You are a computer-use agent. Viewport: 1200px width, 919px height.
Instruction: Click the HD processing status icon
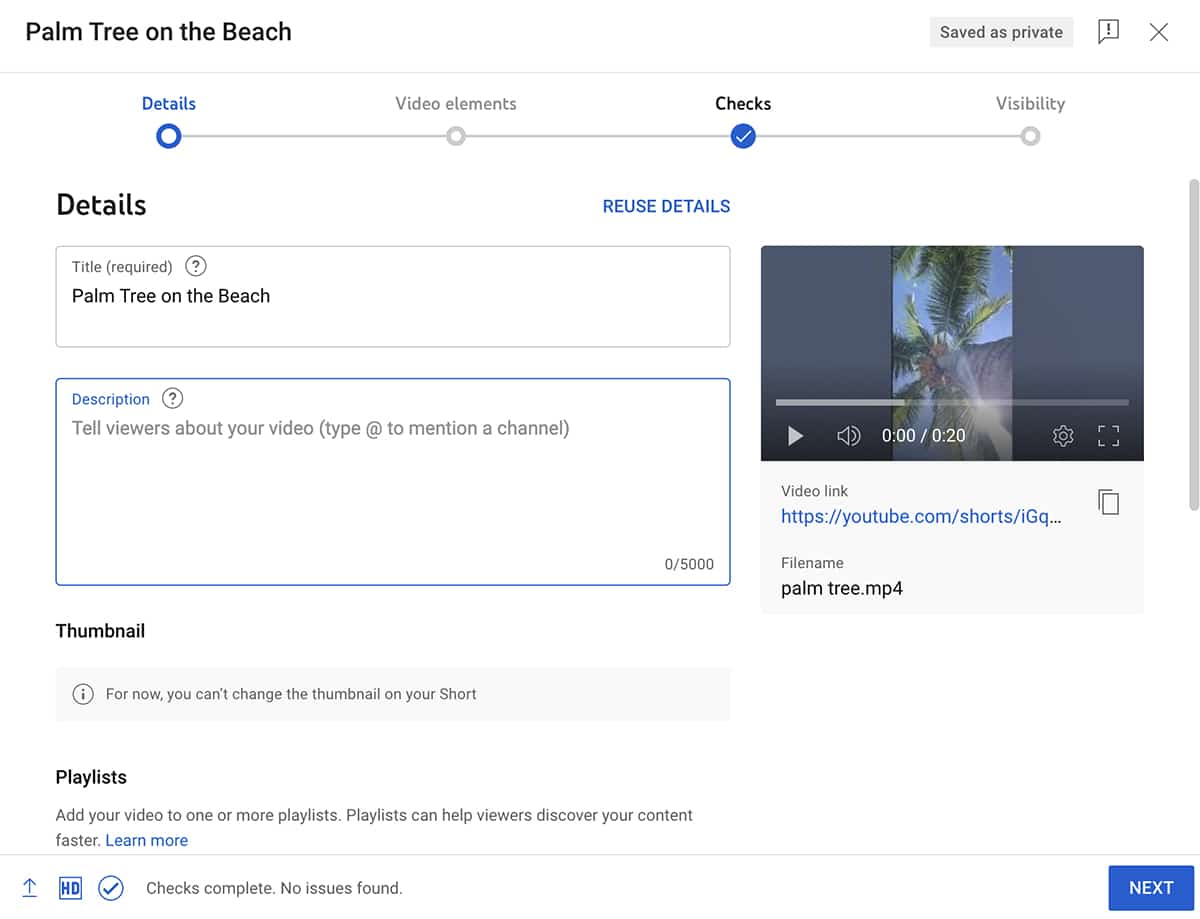(70, 887)
